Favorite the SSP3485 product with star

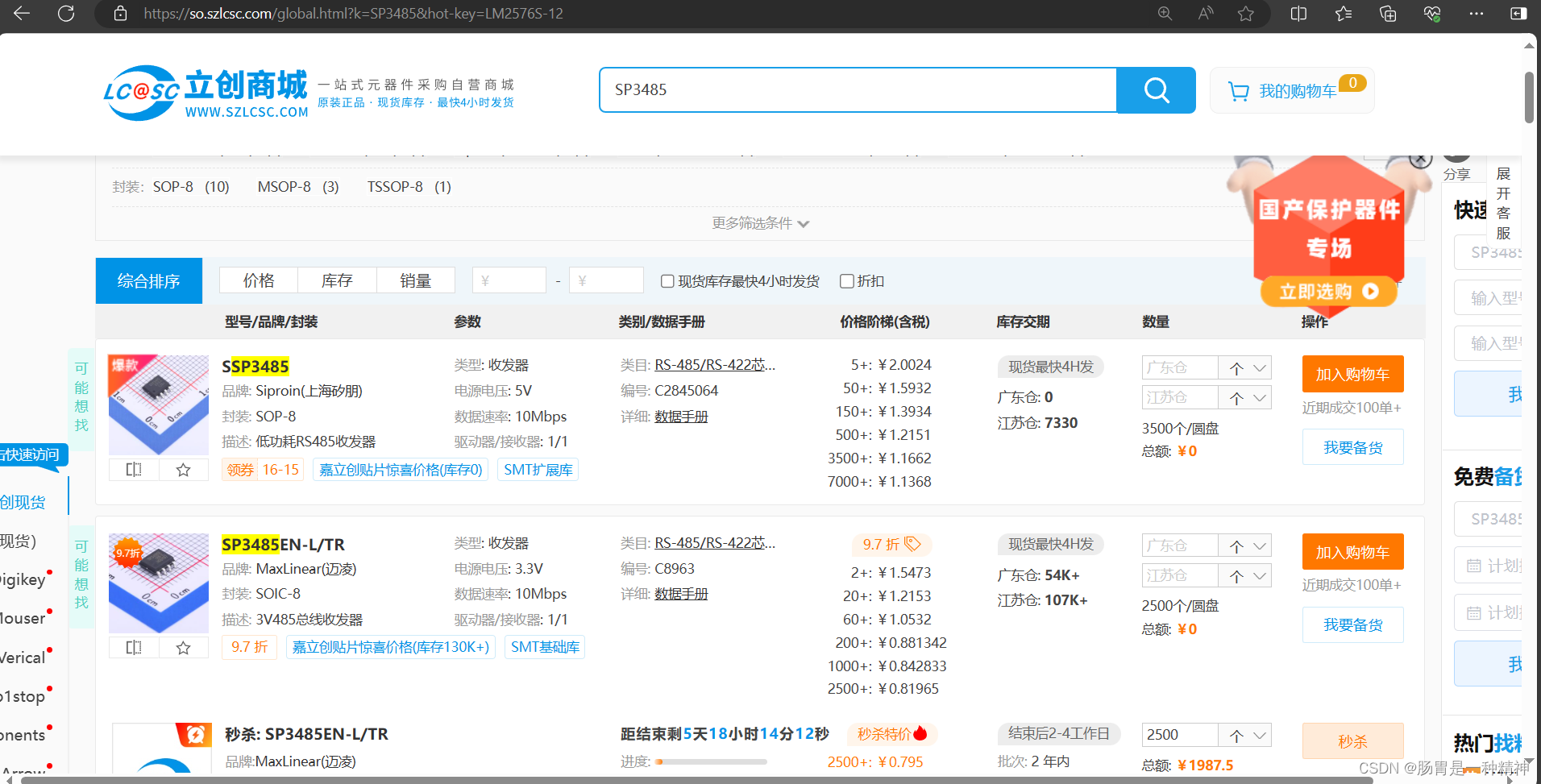point(184,469)
